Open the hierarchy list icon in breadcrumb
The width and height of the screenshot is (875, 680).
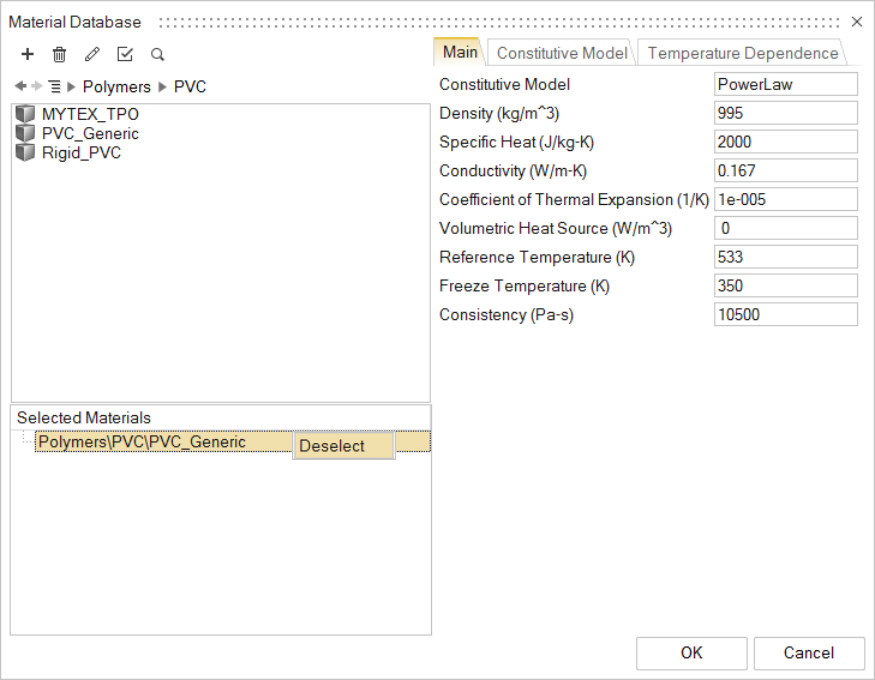[x=54, y=87]
